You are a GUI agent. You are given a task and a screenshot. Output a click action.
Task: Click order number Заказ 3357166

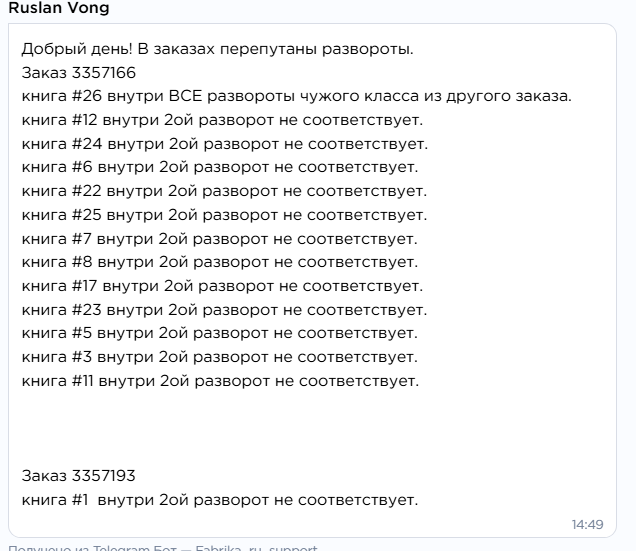(79, 73)
